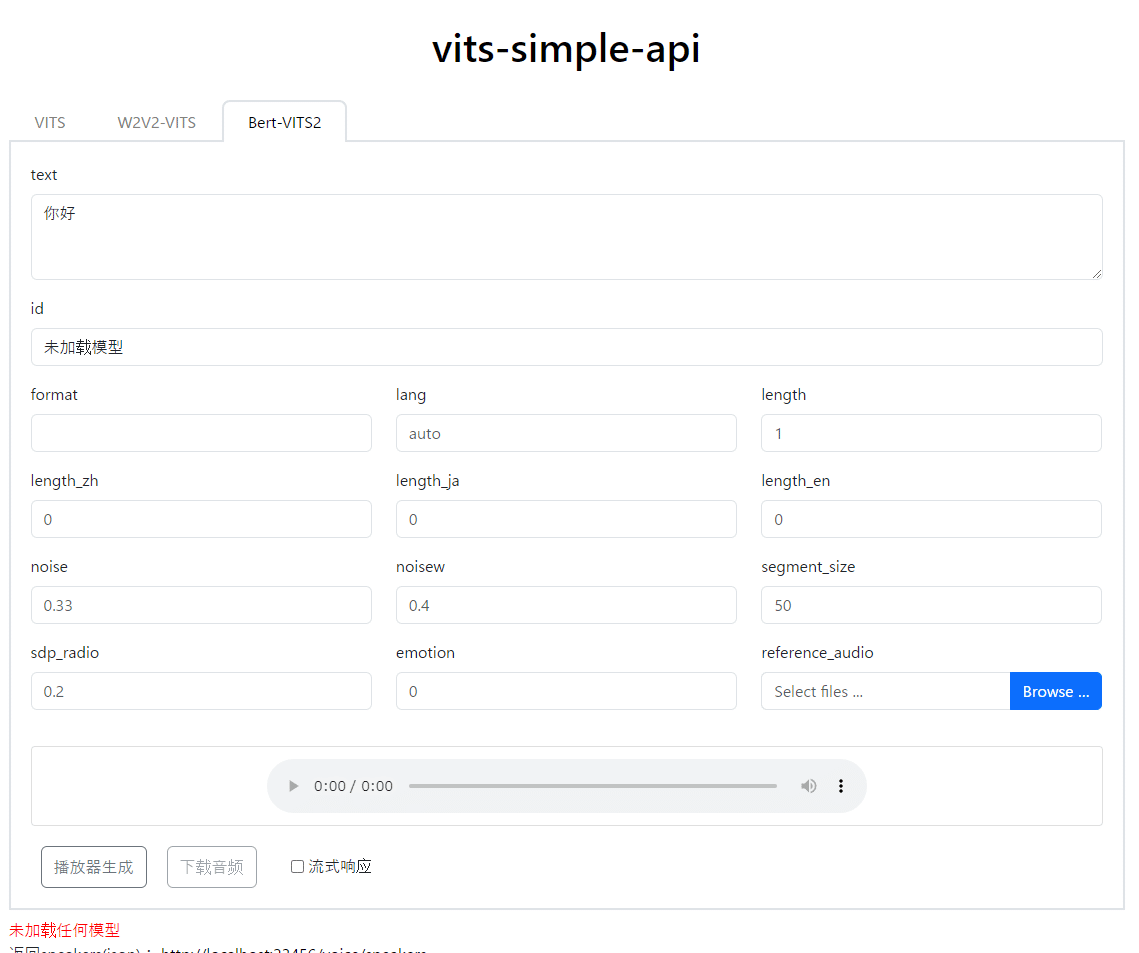Open the audio player's three-dot options menu
Viewport: 1139px width, 953px height.
(x=841, y=786)
